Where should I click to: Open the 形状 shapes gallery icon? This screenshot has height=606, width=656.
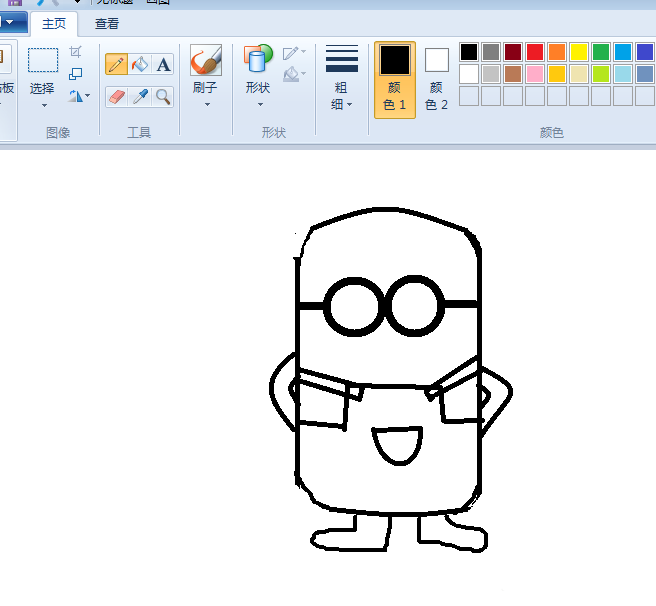pos(258,59)
